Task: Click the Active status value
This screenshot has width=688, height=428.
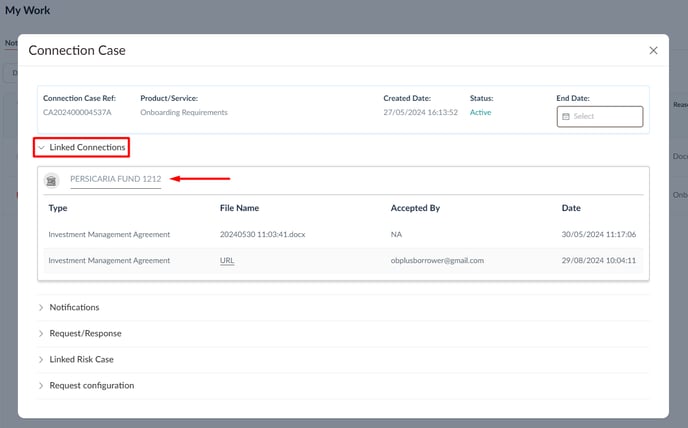Action: [480, 112]
